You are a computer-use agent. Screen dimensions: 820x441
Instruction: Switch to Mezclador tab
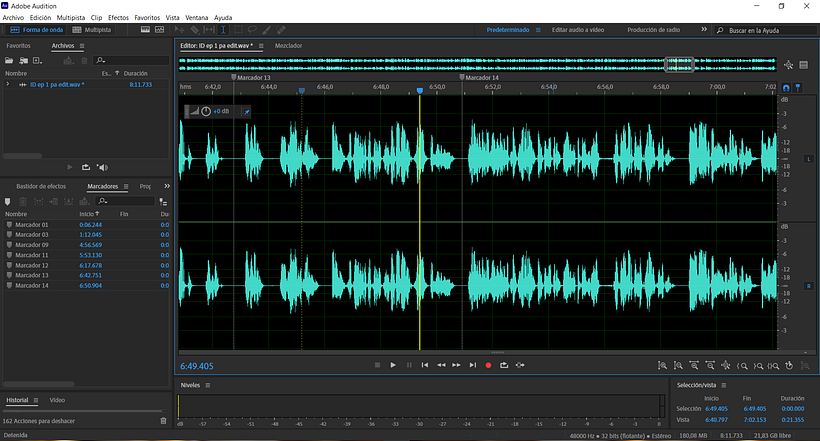288,46
